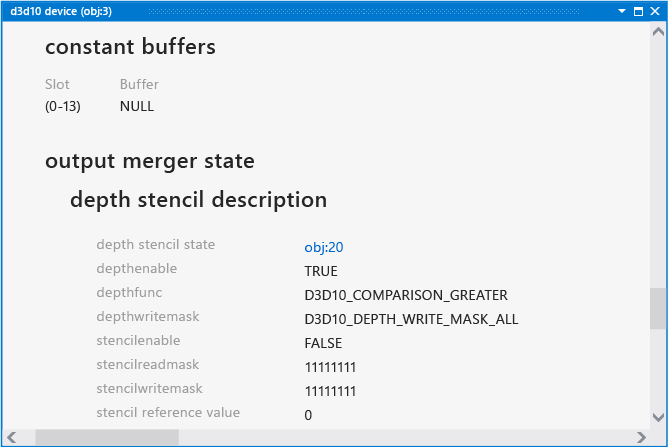This screenshot has height=447, width=668.
Task: Select the stencilenable FALSE value
Action: click(x=323, y=343)
